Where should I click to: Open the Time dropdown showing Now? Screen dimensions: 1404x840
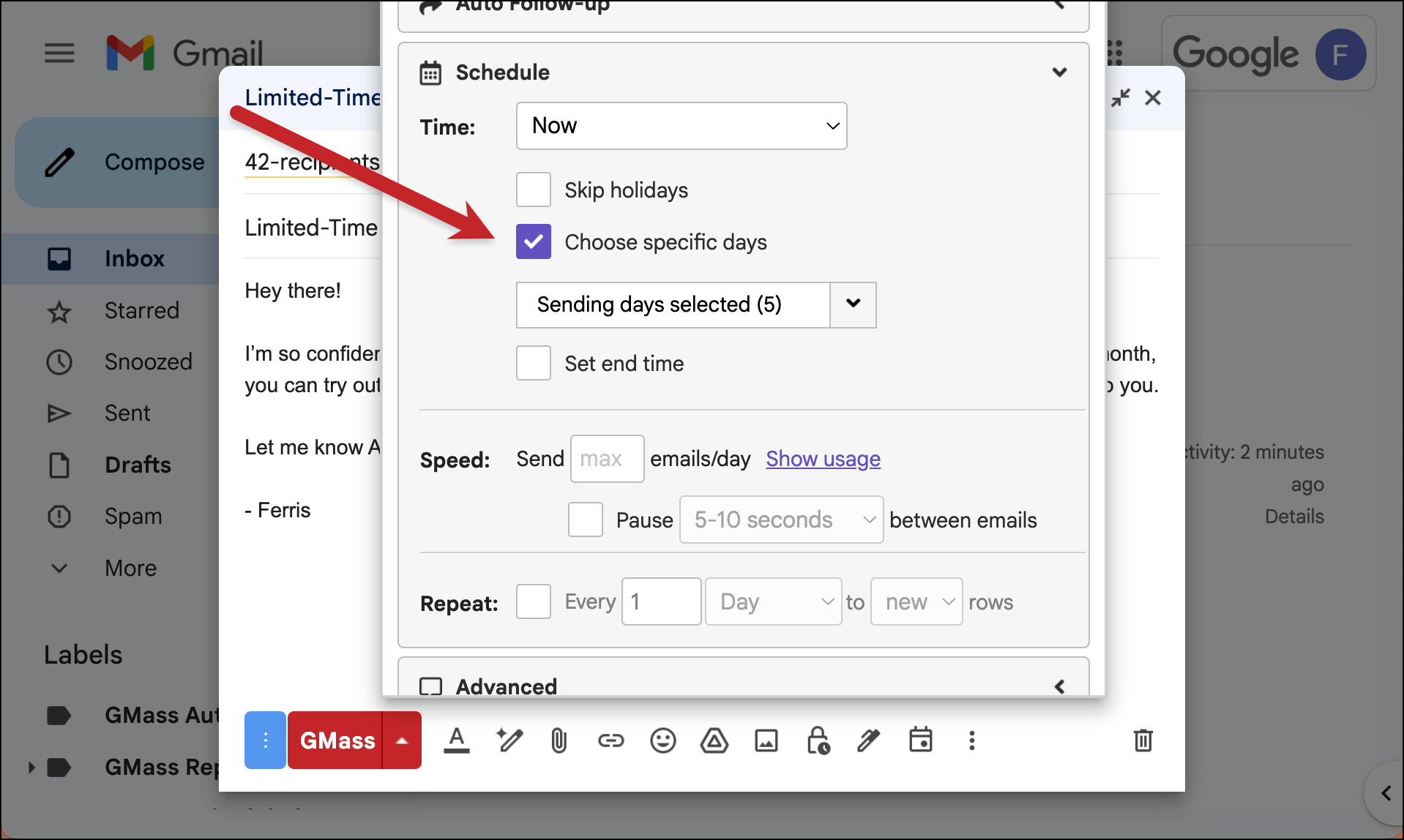tap(681, 126)
